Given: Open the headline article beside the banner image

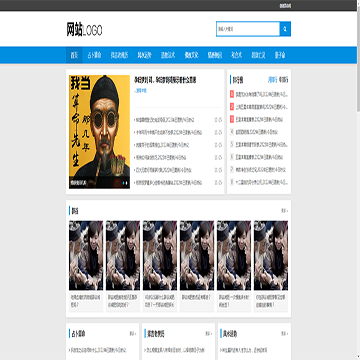Looking at the screenshot, I should coord(165,80).
